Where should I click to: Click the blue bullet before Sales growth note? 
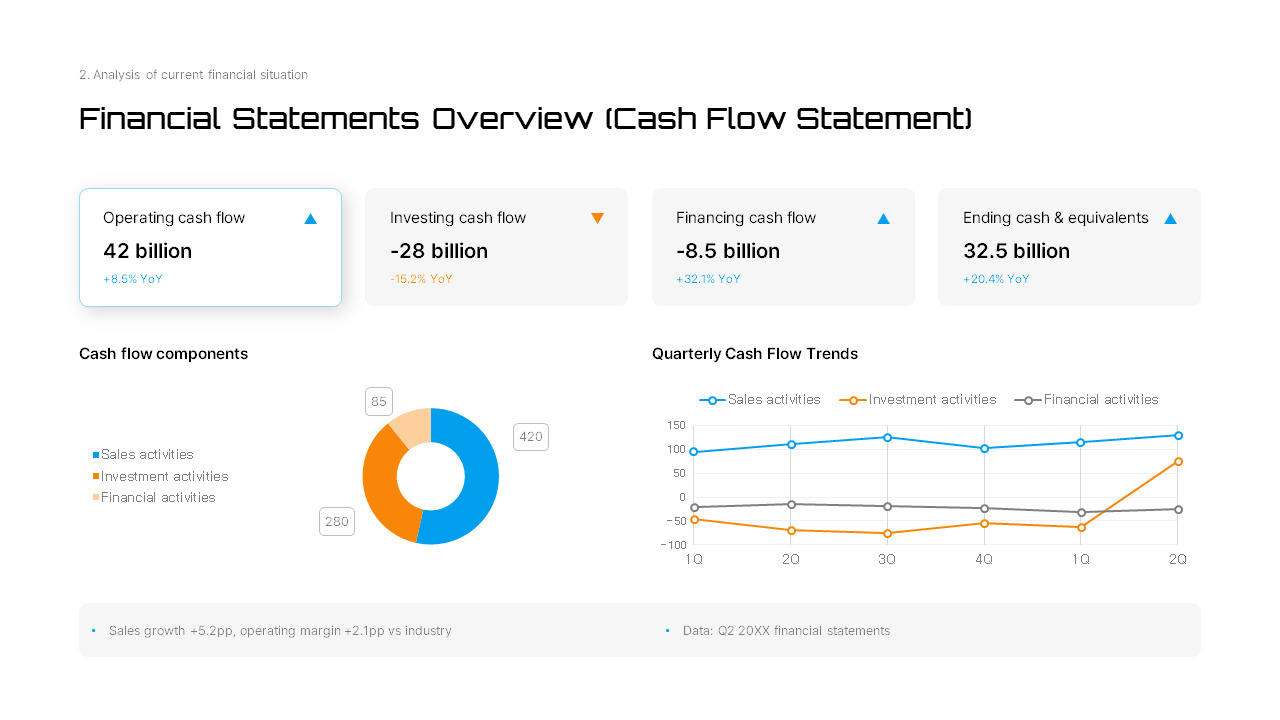pyautogui.click(x=94, y=630)
